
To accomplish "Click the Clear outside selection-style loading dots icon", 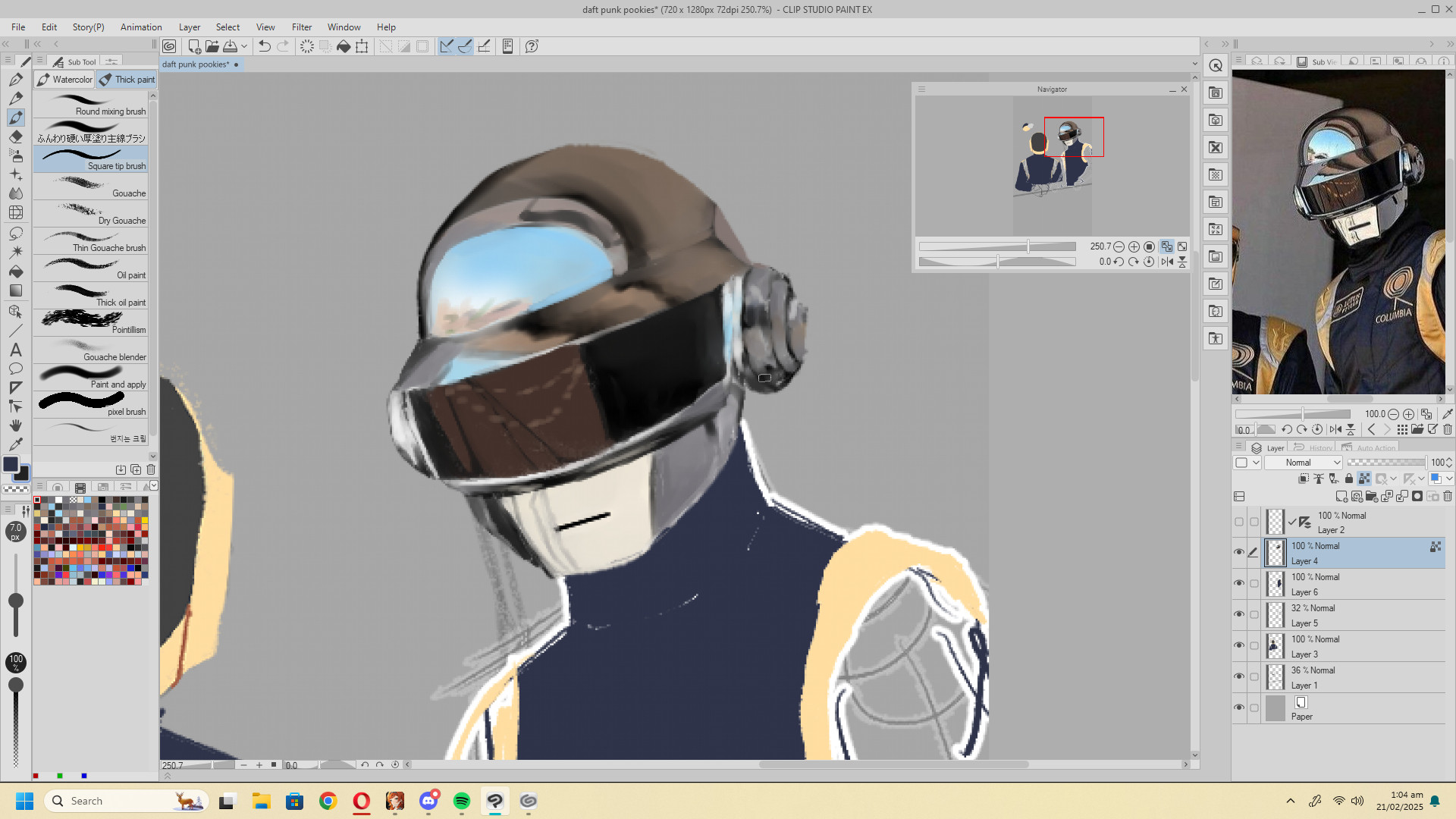I will (x=306, y=46).
